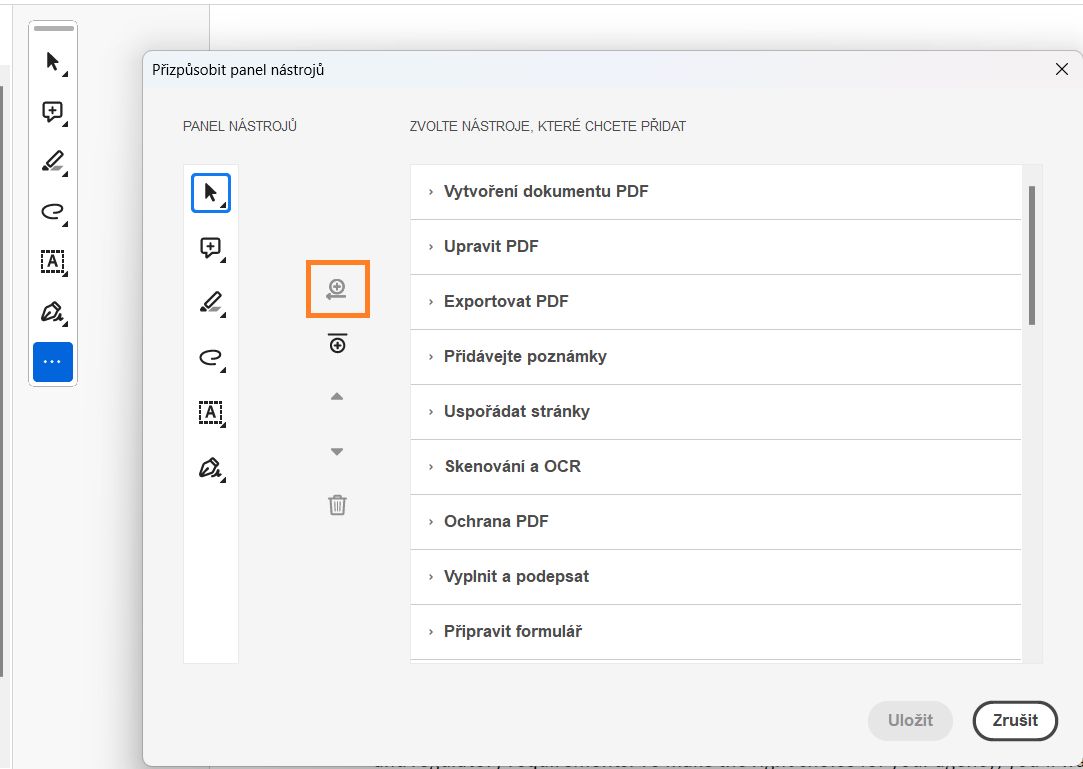Click the add to toolbar arrow icon
This screenshot has height=769, width=1083.
tap(338, 290)
